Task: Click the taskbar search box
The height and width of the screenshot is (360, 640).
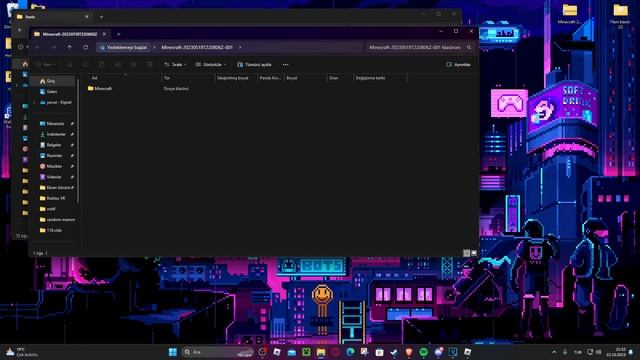Action: click(x=218, y=352)
